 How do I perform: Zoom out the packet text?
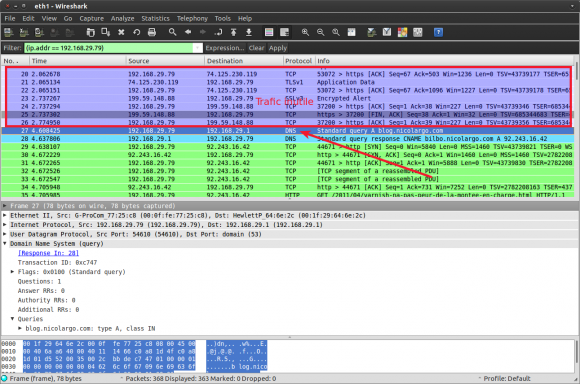[x=320, y=33]
